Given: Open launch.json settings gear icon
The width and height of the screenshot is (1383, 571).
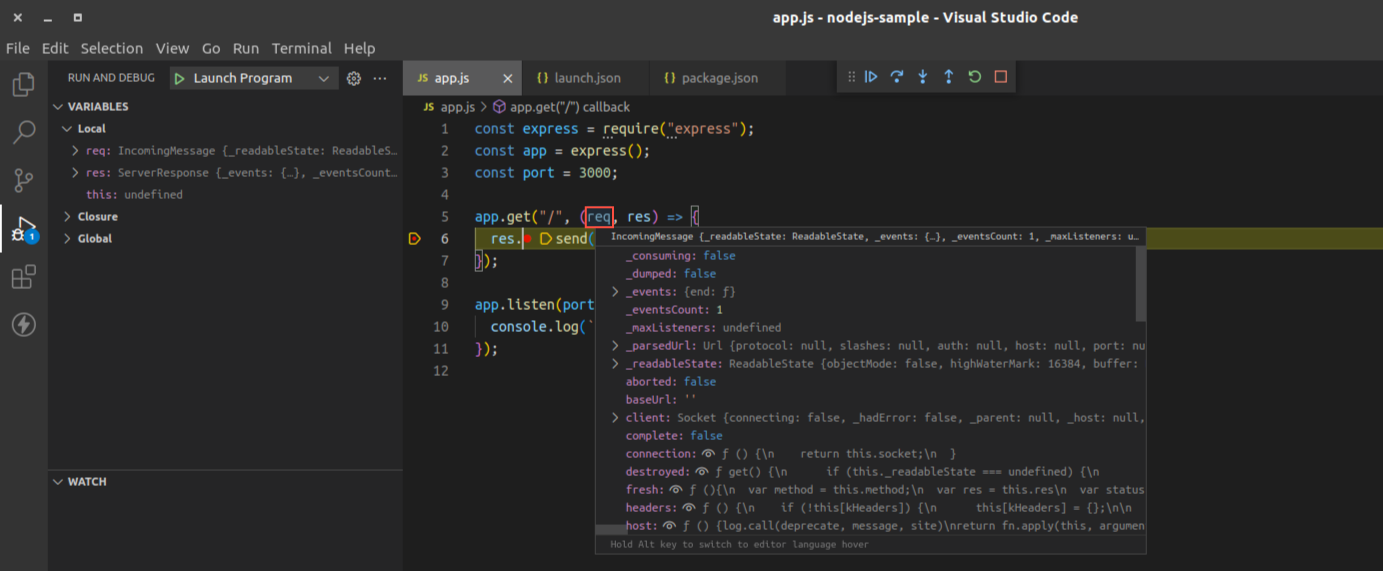Looking at the screenshot, I should [x=353, y=78].
